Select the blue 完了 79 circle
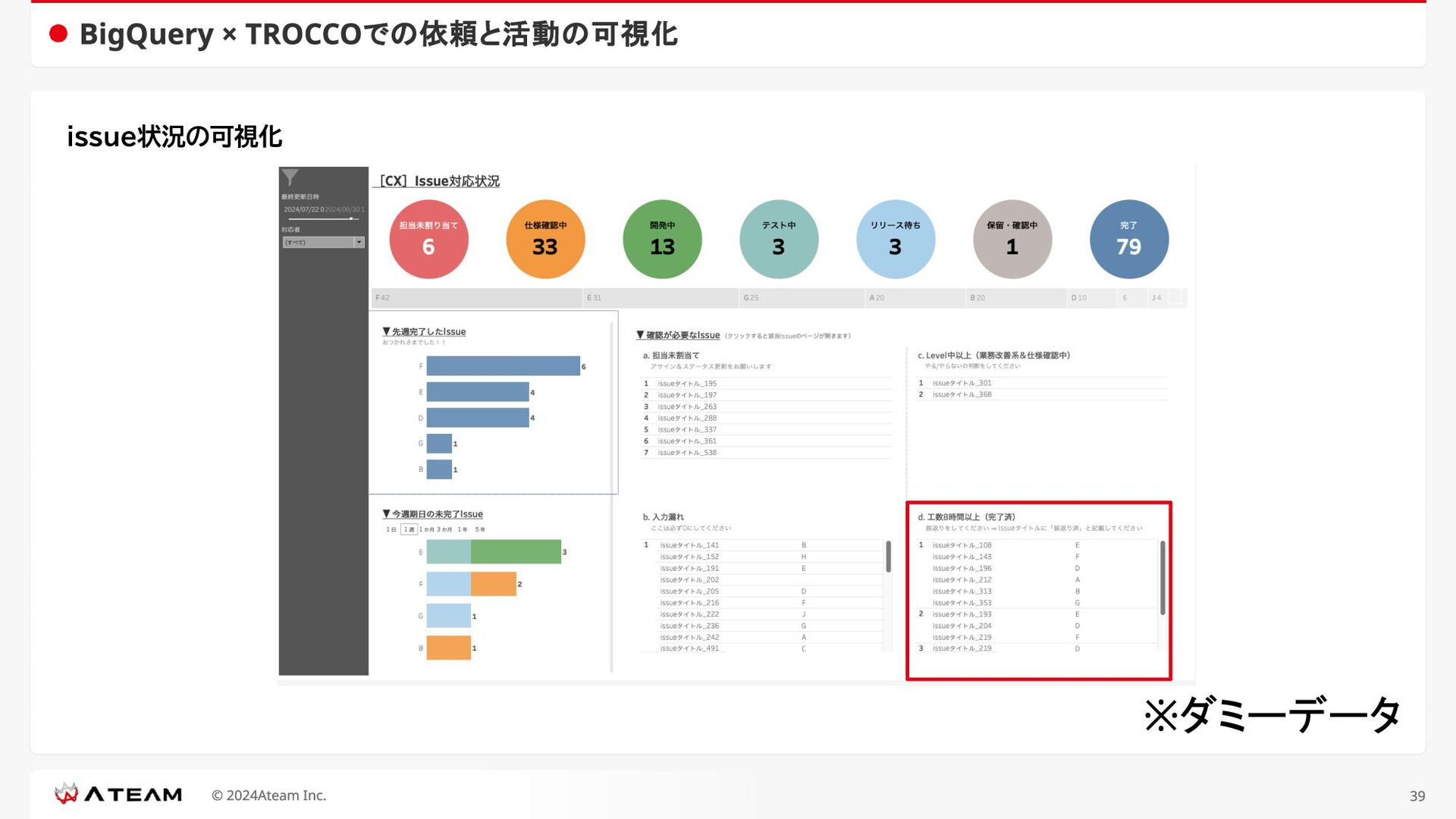This screenshot has width=1456, height=819. [1129, 239]
